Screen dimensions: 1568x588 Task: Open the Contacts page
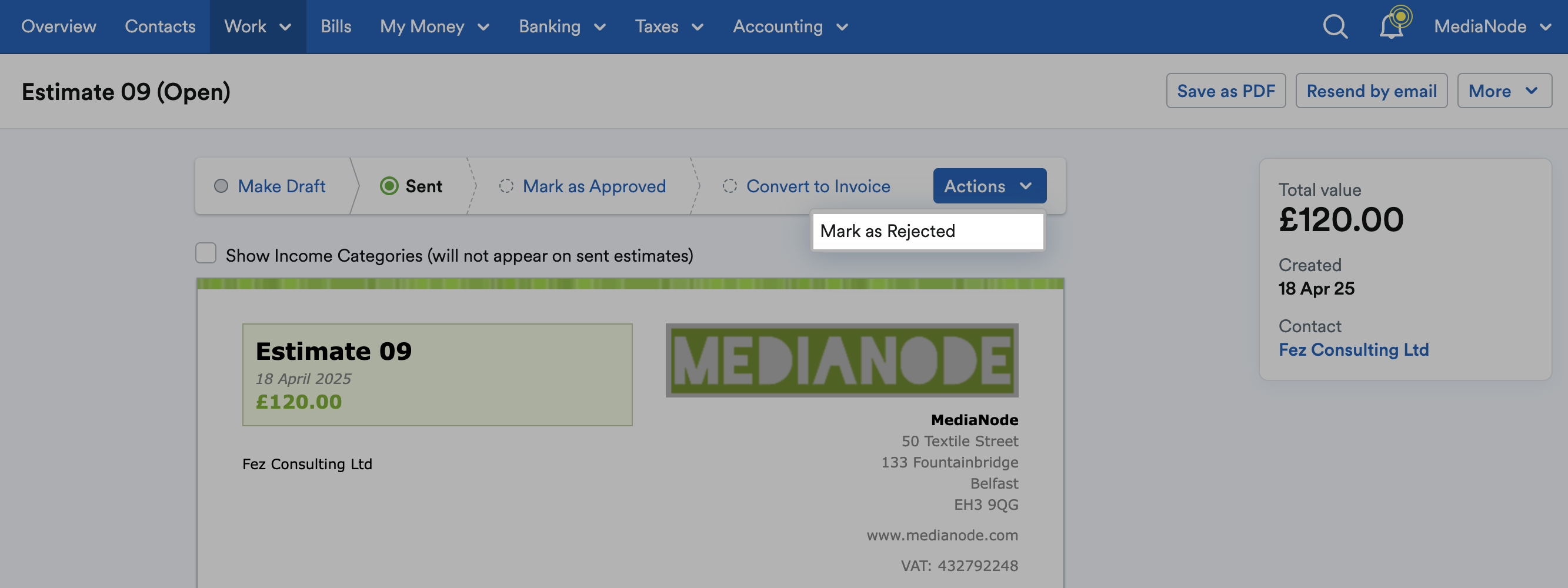point(160,27)
